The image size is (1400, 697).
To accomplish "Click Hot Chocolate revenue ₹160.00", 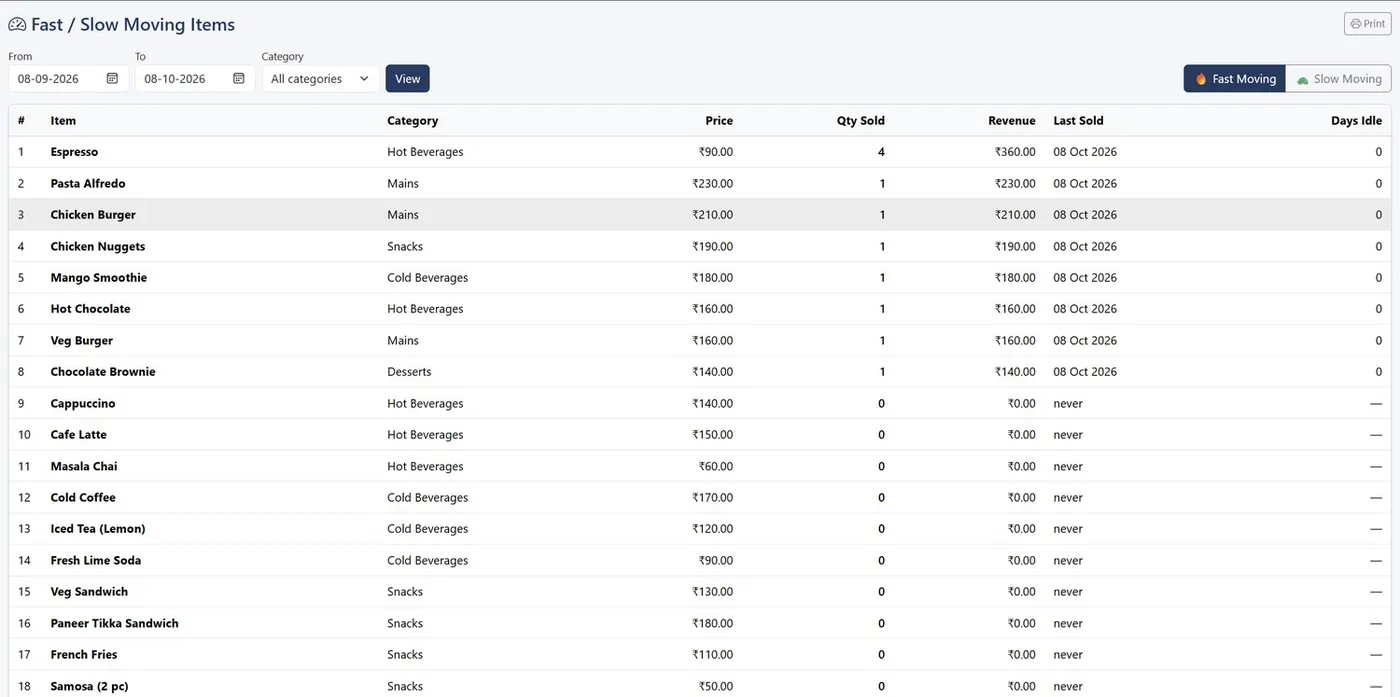I will tap(1015, 309).
